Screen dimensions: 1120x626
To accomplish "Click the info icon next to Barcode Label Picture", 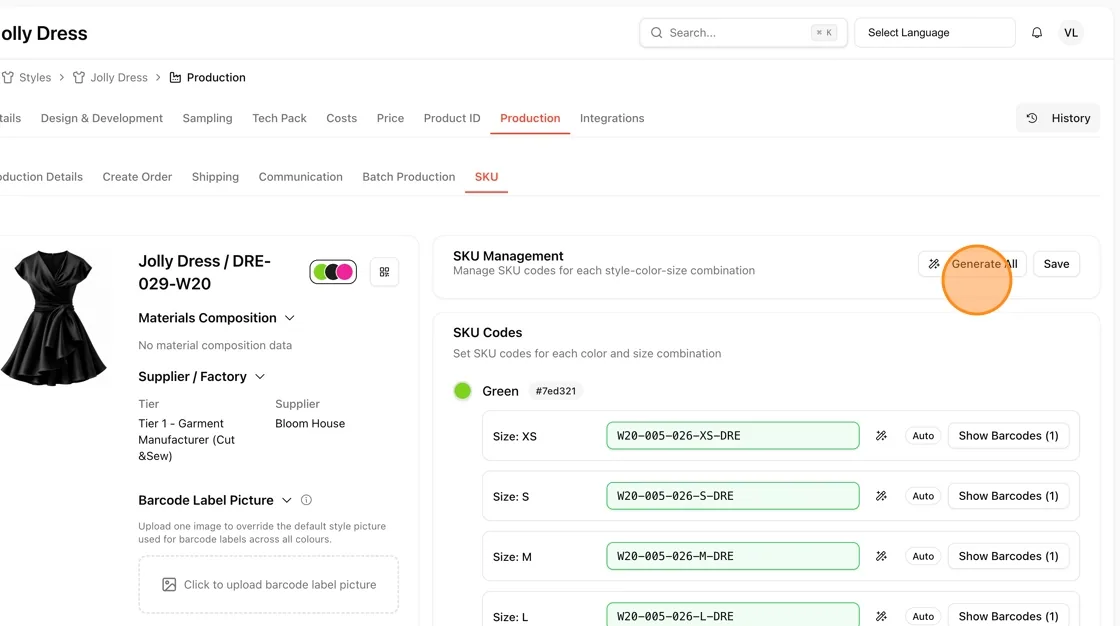I will tap(306, 500).
